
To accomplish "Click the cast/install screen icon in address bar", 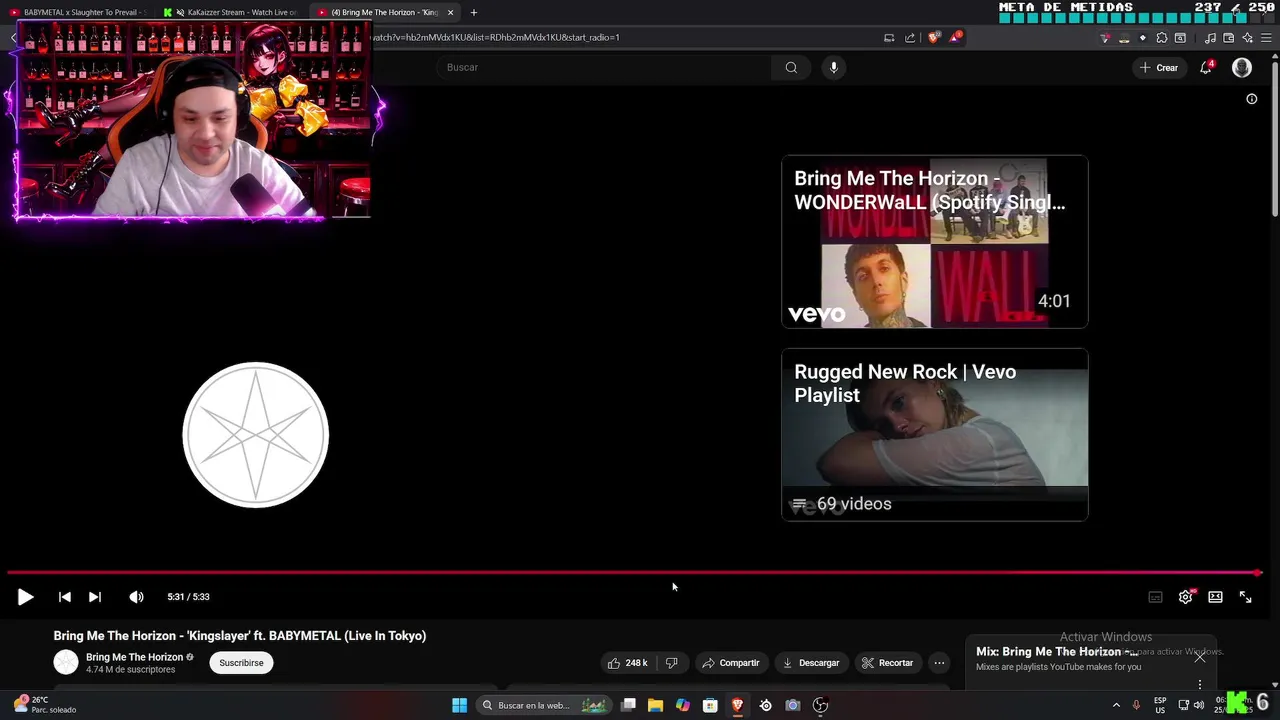I will pyautogui.click(x=889, y=38).
